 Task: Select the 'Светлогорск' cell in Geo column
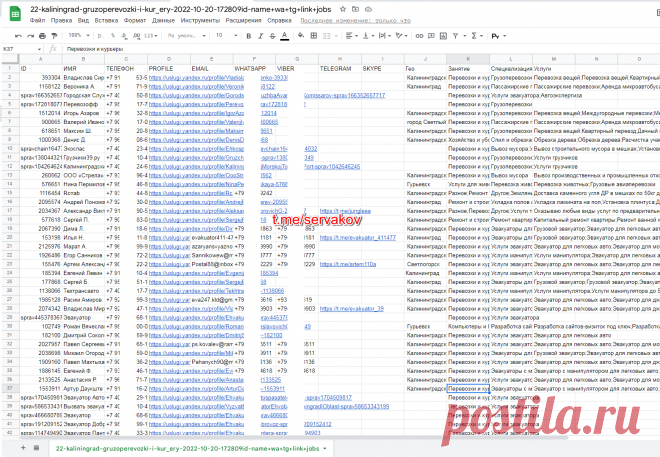coord(426,264)
